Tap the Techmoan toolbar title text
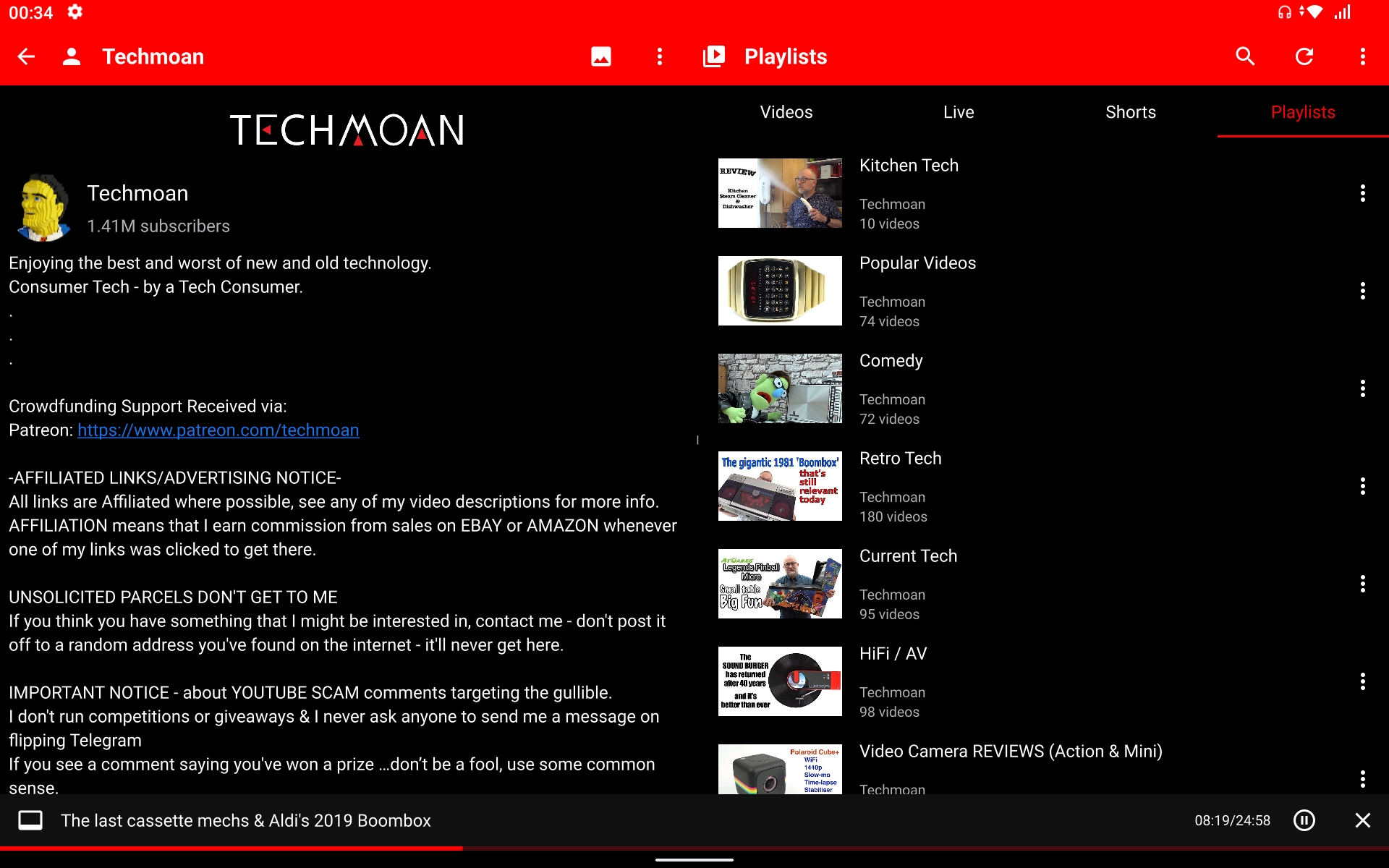This screenshot has width=1389, height=868. [153, 56]
